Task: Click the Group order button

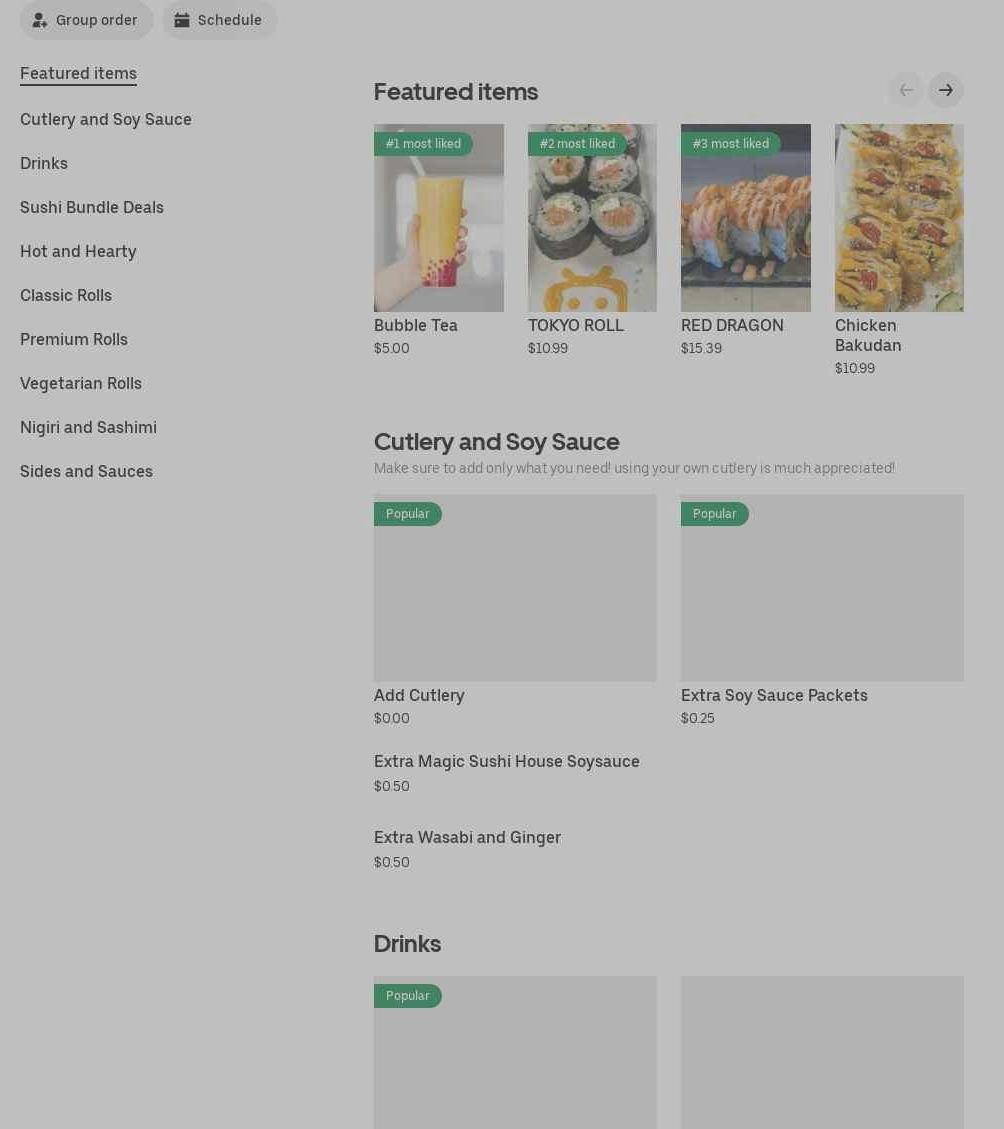Action: point(86,20)
